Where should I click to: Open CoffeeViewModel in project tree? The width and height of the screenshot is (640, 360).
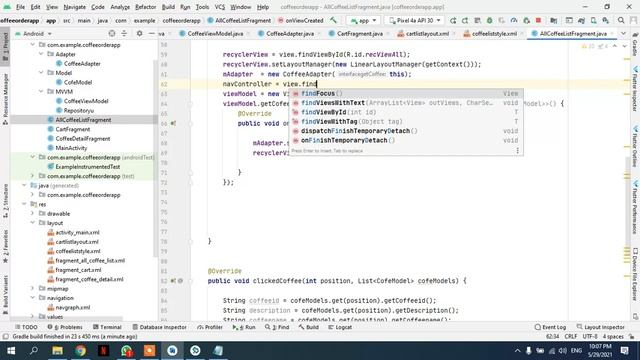coord(86,101)
